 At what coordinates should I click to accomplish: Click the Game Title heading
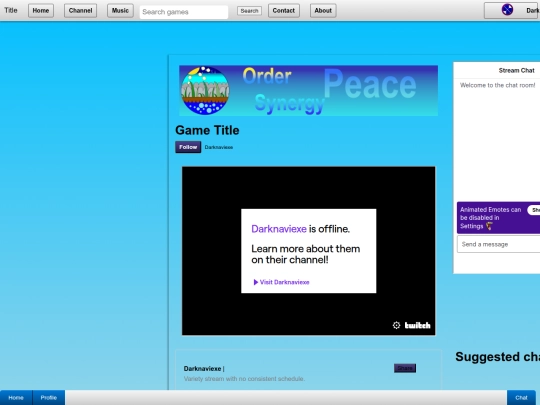[207, 130]
